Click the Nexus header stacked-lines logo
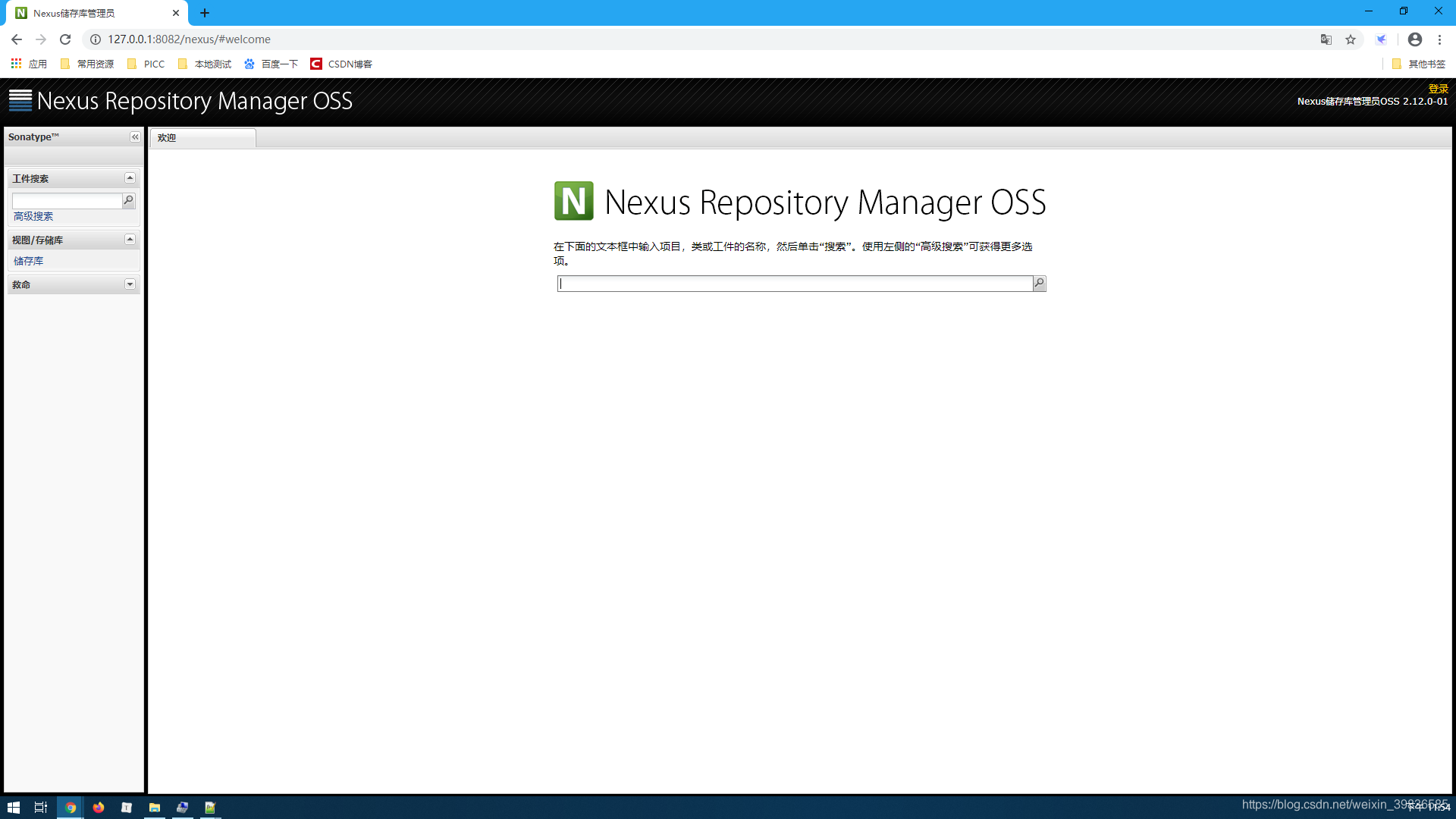This screenshot has height=819, width=1456. coord(20,100)
